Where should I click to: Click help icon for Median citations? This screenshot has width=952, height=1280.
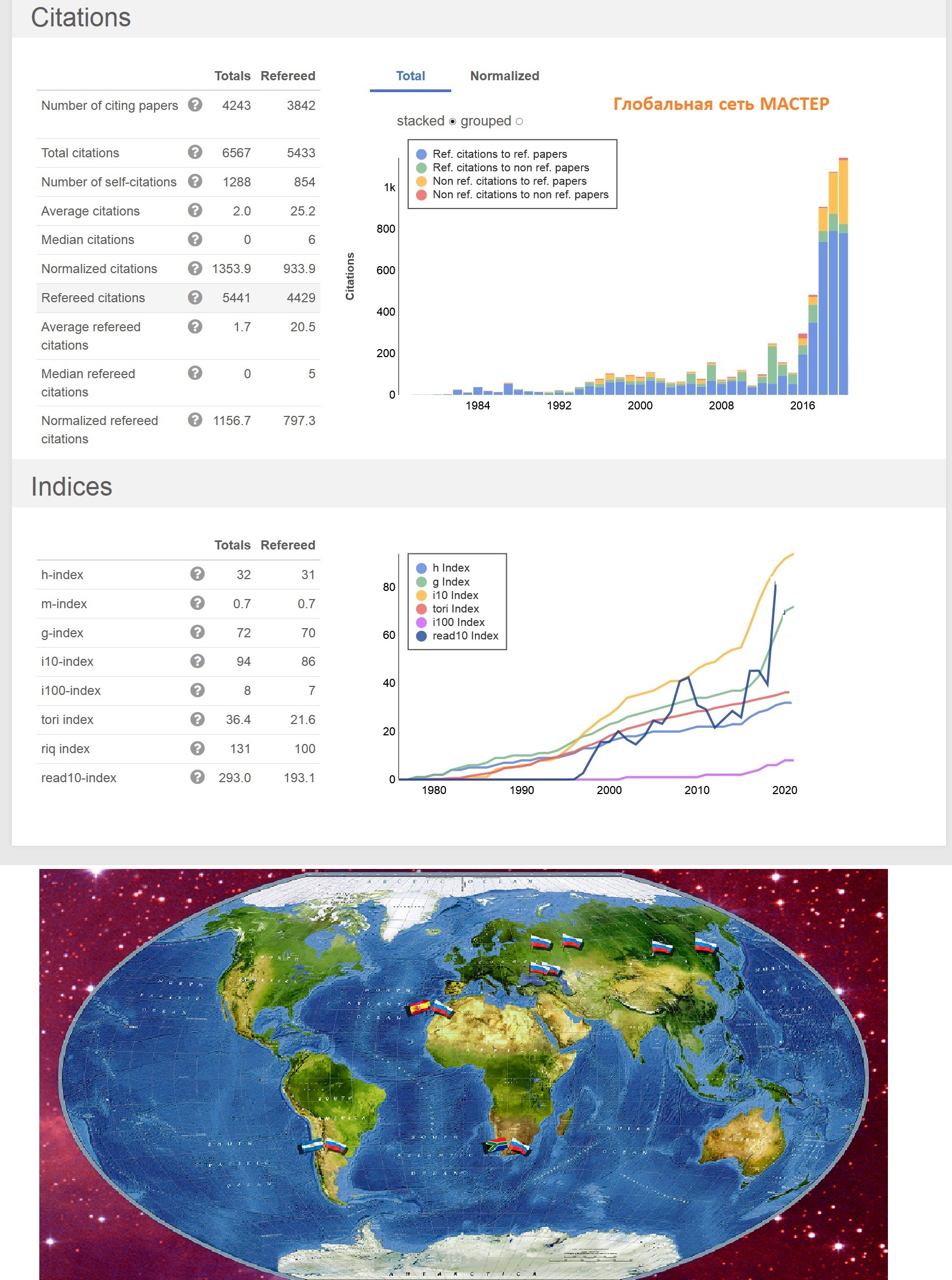coord(195,239)
